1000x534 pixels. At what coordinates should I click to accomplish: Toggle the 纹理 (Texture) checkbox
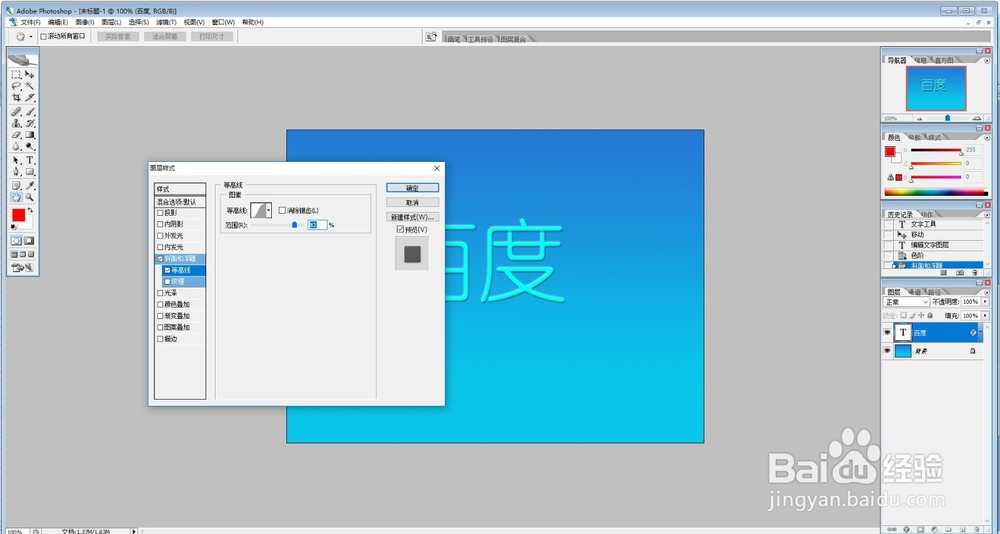168,281
